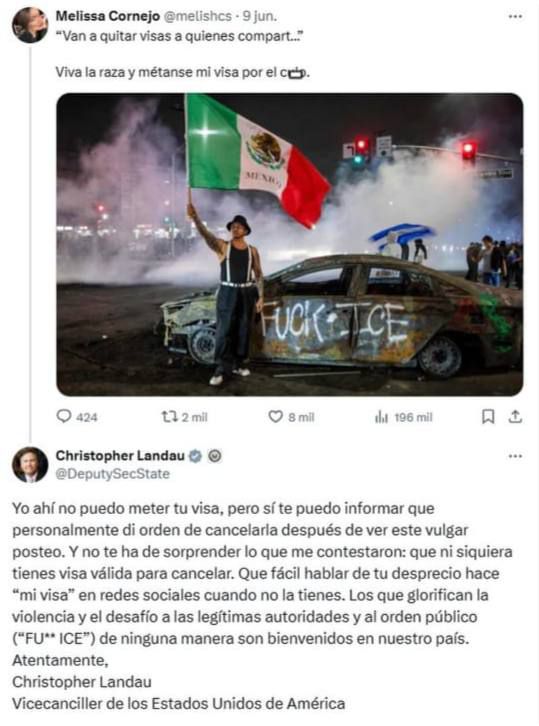
Task: Expand the quoted text "Van a quitar visas"
Action: pos(180,36)
